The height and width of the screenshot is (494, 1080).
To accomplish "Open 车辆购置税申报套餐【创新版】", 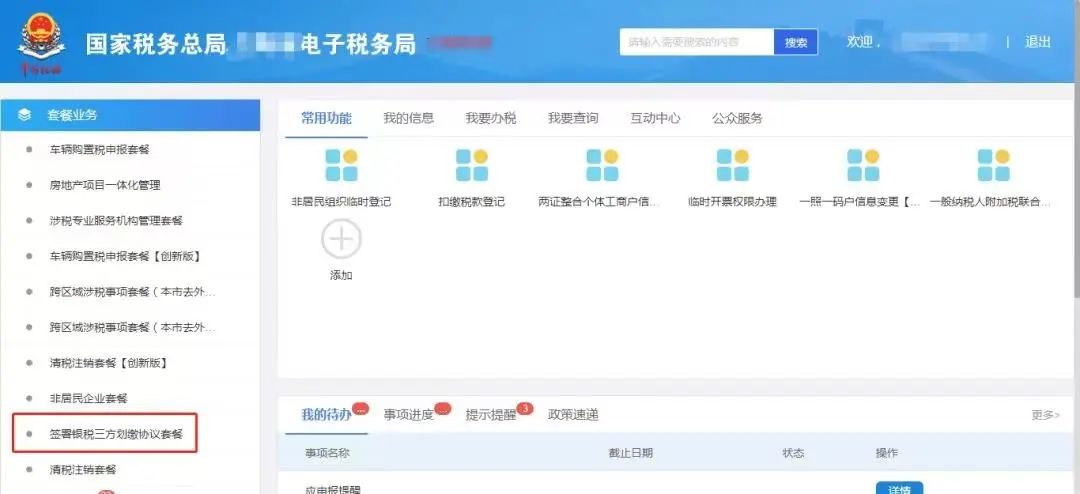I will point(125,256).
